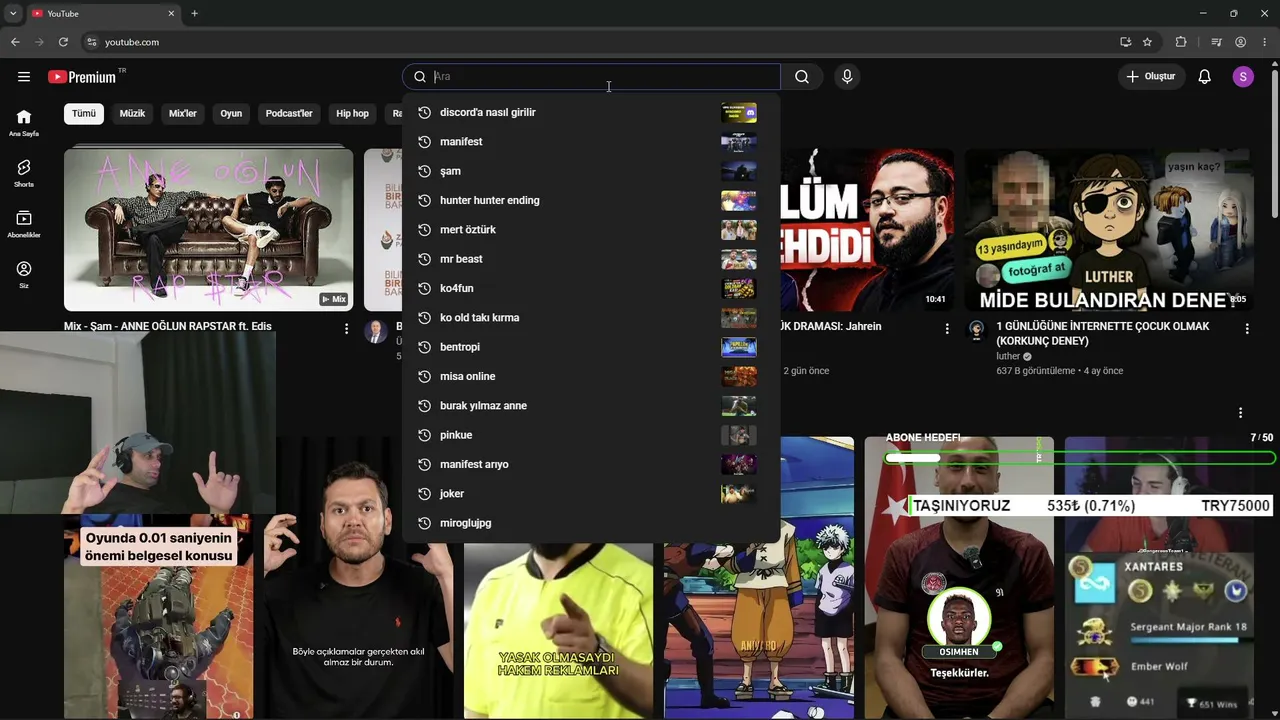Viewport: 1280px width, 720px height.
Task: Play the ANNE OĞLUN RAP STAR mix thumbnail
Action: coord(208,230)
